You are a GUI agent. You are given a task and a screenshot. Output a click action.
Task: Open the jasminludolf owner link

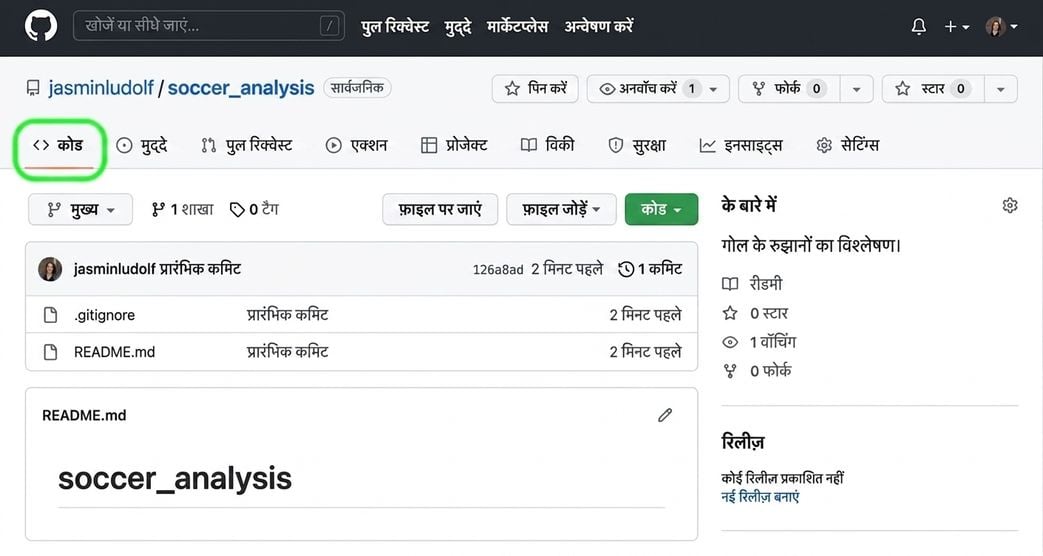tap(100, 88)
